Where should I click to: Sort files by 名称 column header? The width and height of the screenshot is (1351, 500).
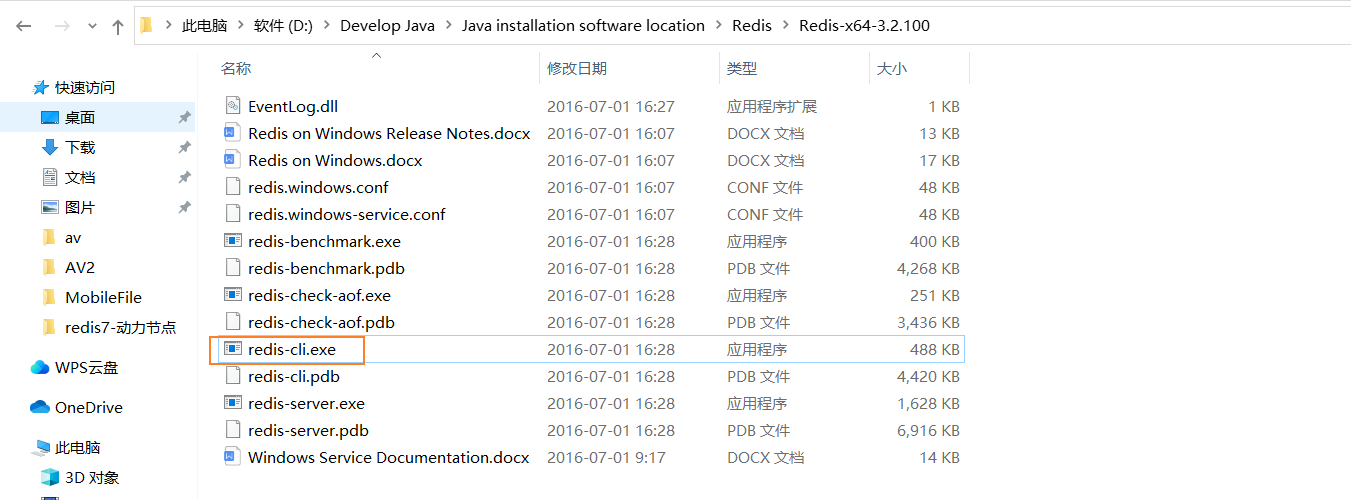[x=236, y=68]
